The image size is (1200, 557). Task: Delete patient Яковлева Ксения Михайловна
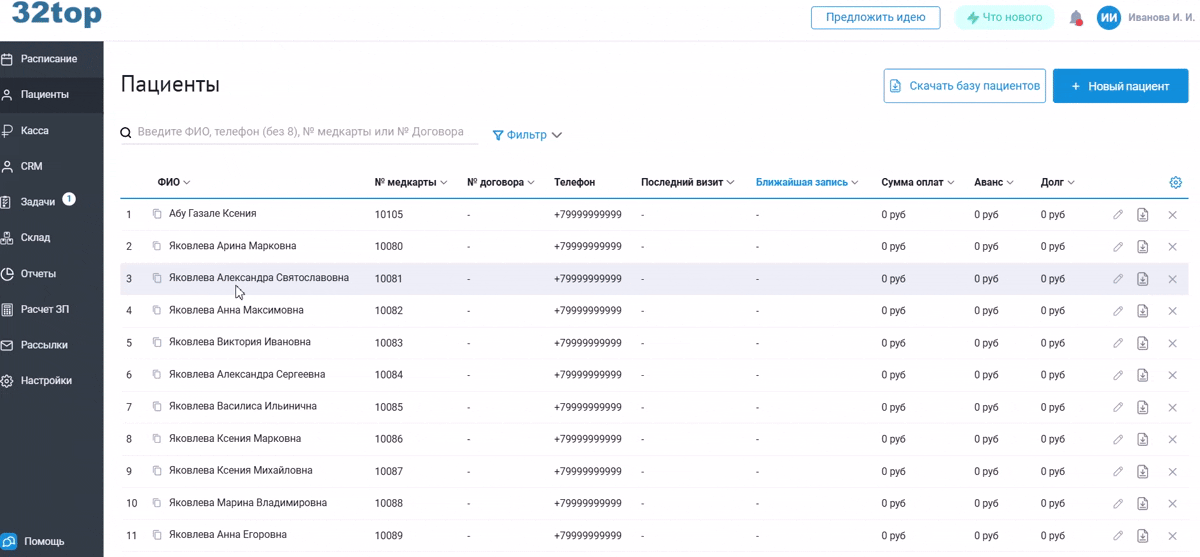click(1172, 471)
